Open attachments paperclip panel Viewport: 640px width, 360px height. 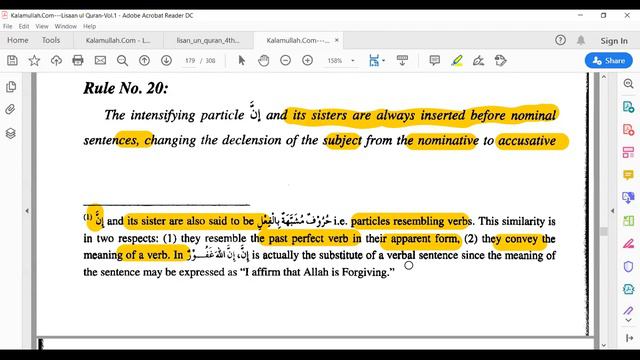click(x=11, y=109)
